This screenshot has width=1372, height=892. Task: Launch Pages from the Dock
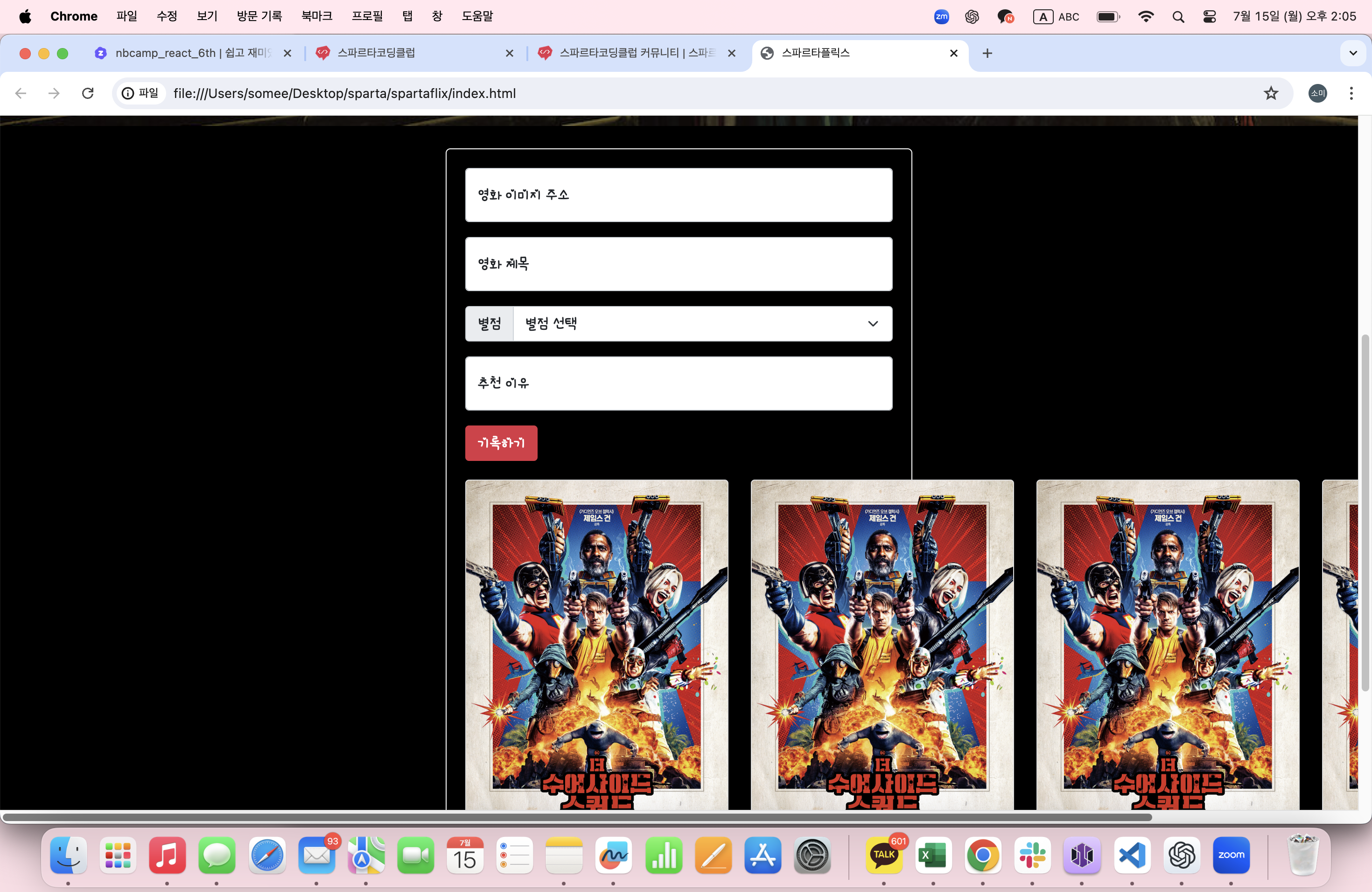[x=713, y=855]
